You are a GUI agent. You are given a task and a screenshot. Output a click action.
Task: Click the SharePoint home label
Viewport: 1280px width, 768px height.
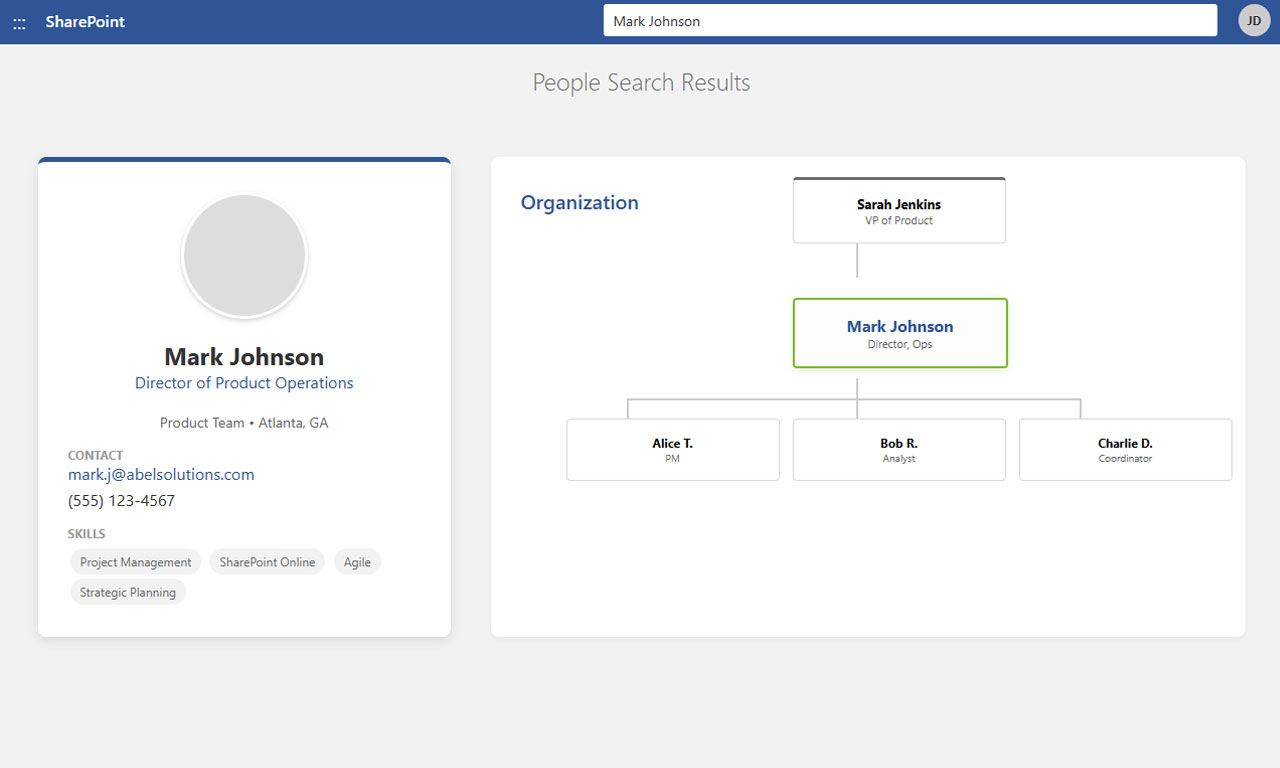click(85, 21)
